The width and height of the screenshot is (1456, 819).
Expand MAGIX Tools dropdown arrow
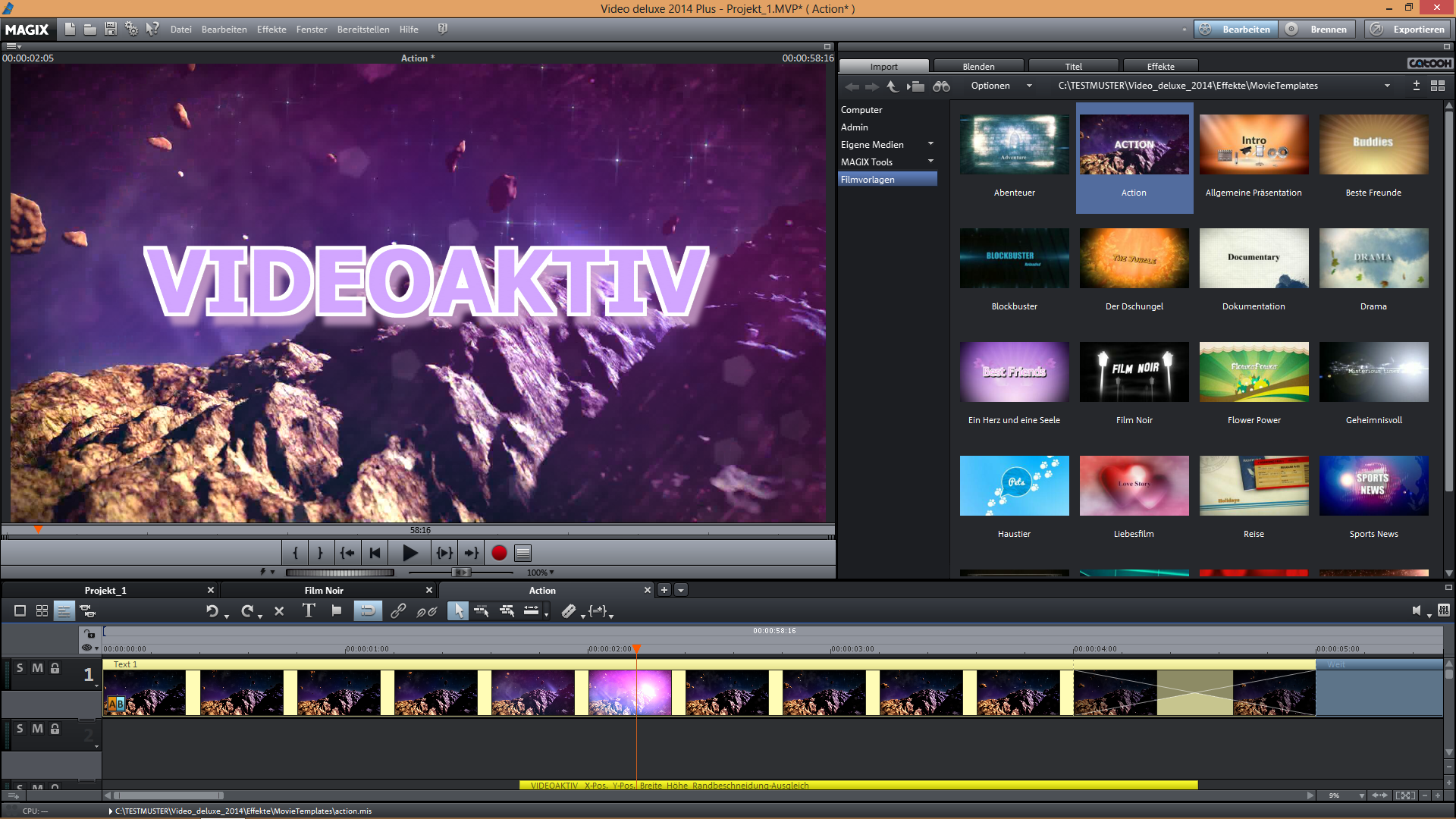tap(930, 162)
